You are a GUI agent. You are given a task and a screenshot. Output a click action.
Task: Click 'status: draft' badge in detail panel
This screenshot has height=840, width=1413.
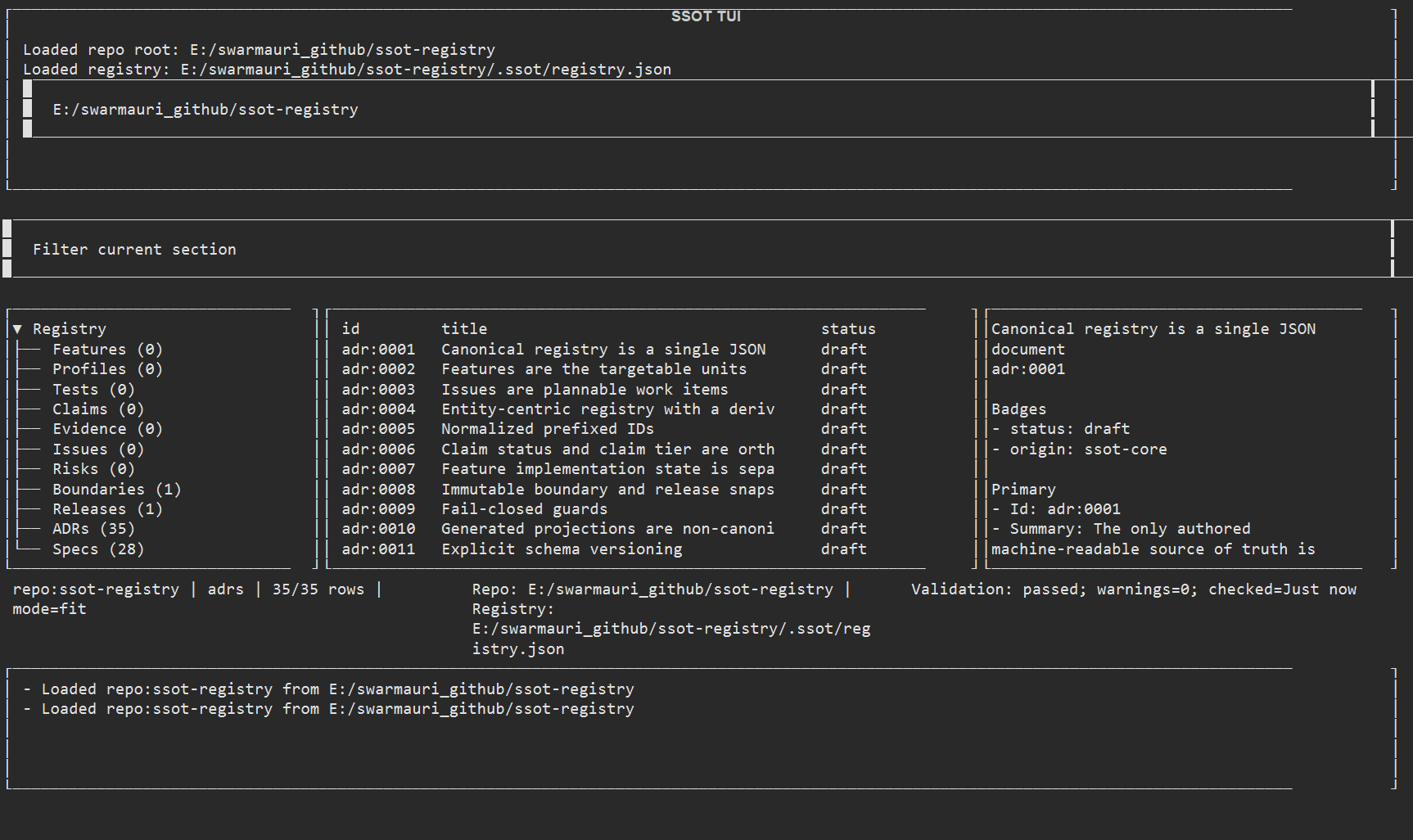(x=1061, y=429)
